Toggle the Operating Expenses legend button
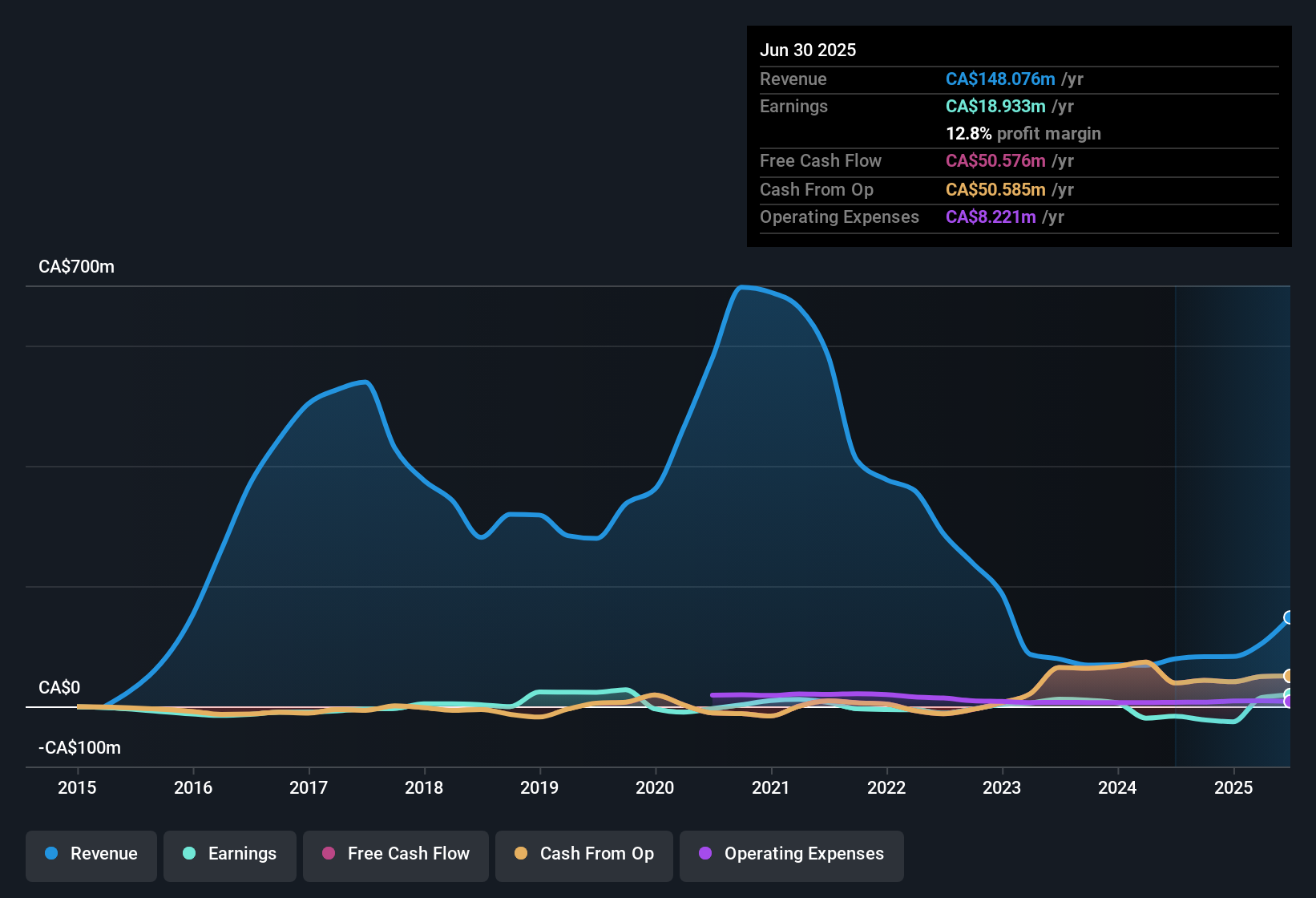 click(792, 854)
